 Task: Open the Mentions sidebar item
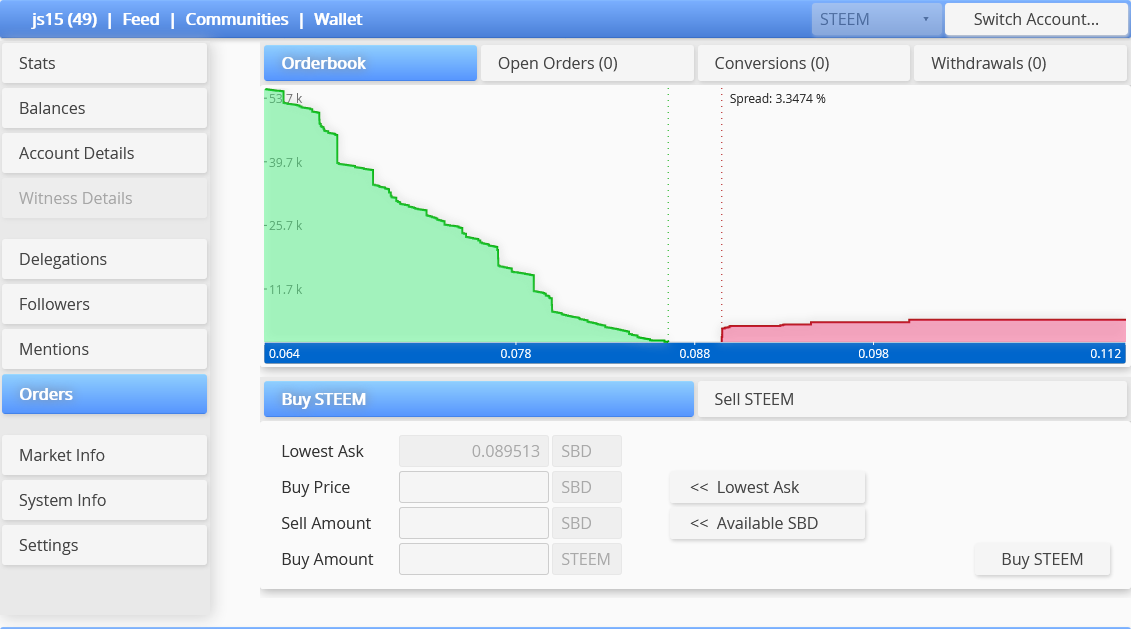pos(105,349)
